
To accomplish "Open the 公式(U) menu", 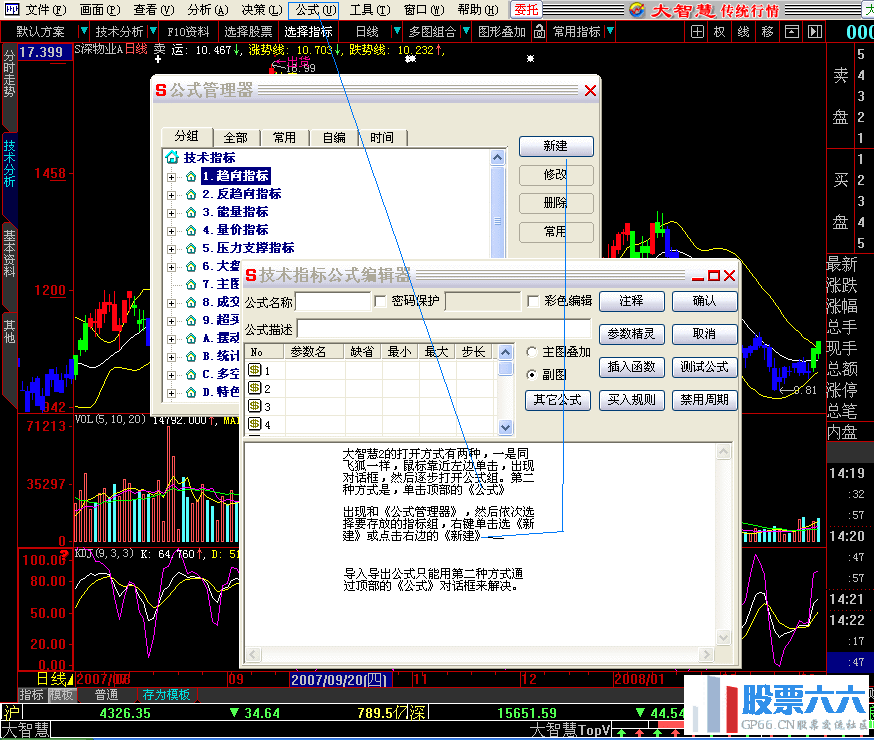I will click(314, 9).
